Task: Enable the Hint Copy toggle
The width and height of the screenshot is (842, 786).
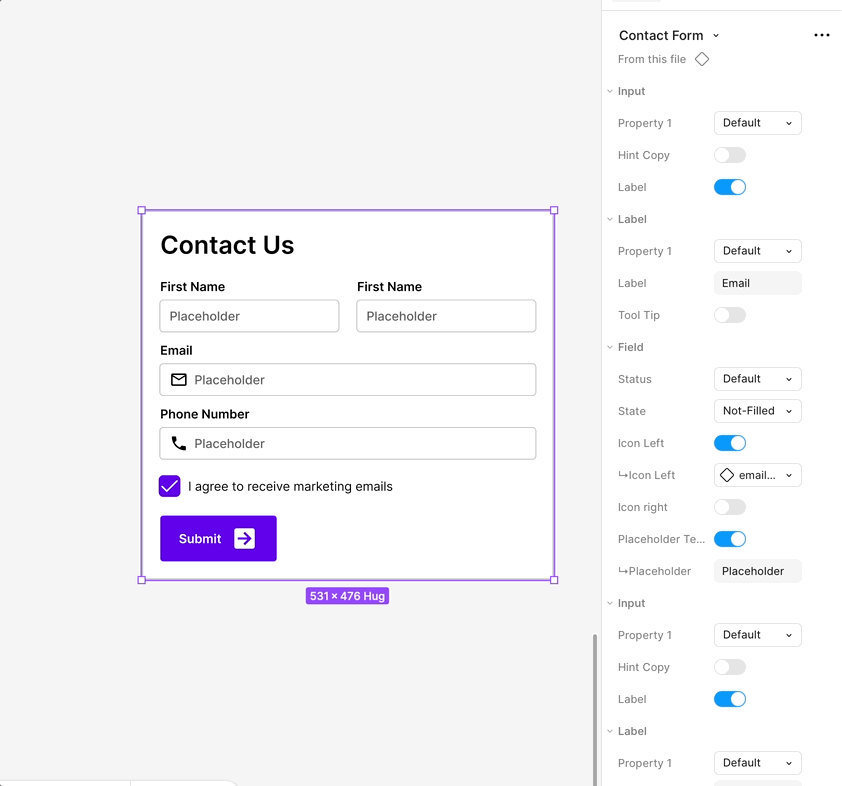Action: [x=729, y=155]
